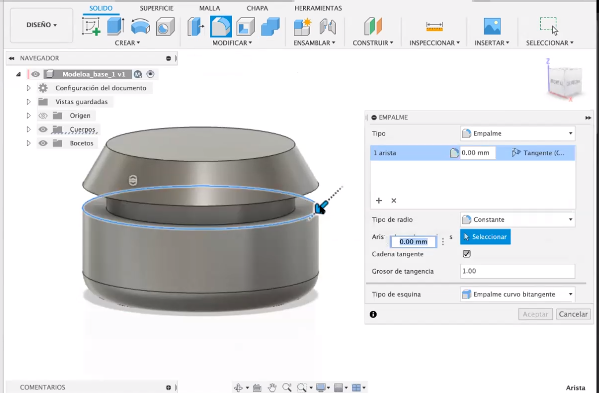This screenshot has width=599, height=393.
Task: Click the Cancelar button
Action: [x=573, y=314]
